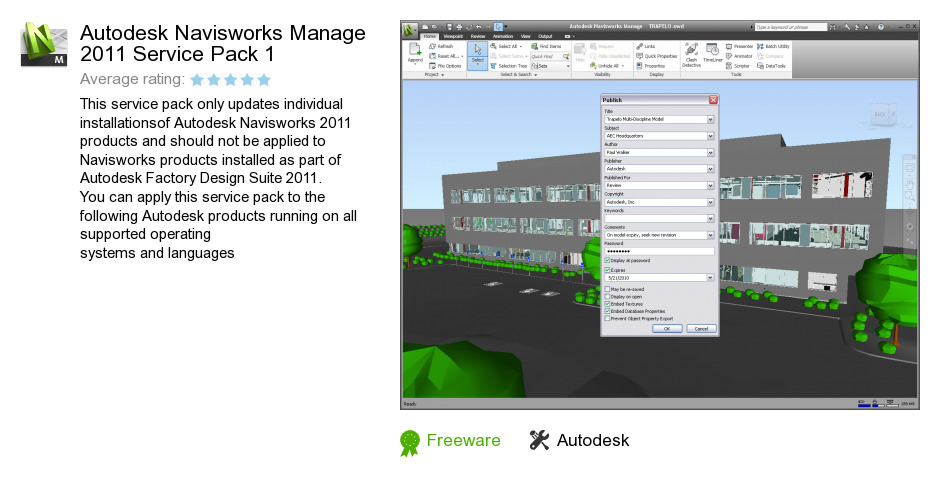Activate the Select arrow tool
The width and height of the screenshot is (940, 487).
pyautogui.click(x=478, y=50)
